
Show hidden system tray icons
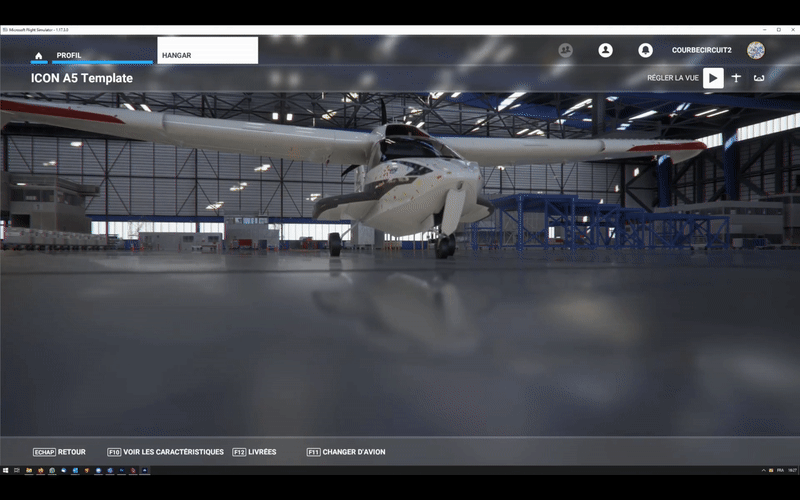point(763,470)
